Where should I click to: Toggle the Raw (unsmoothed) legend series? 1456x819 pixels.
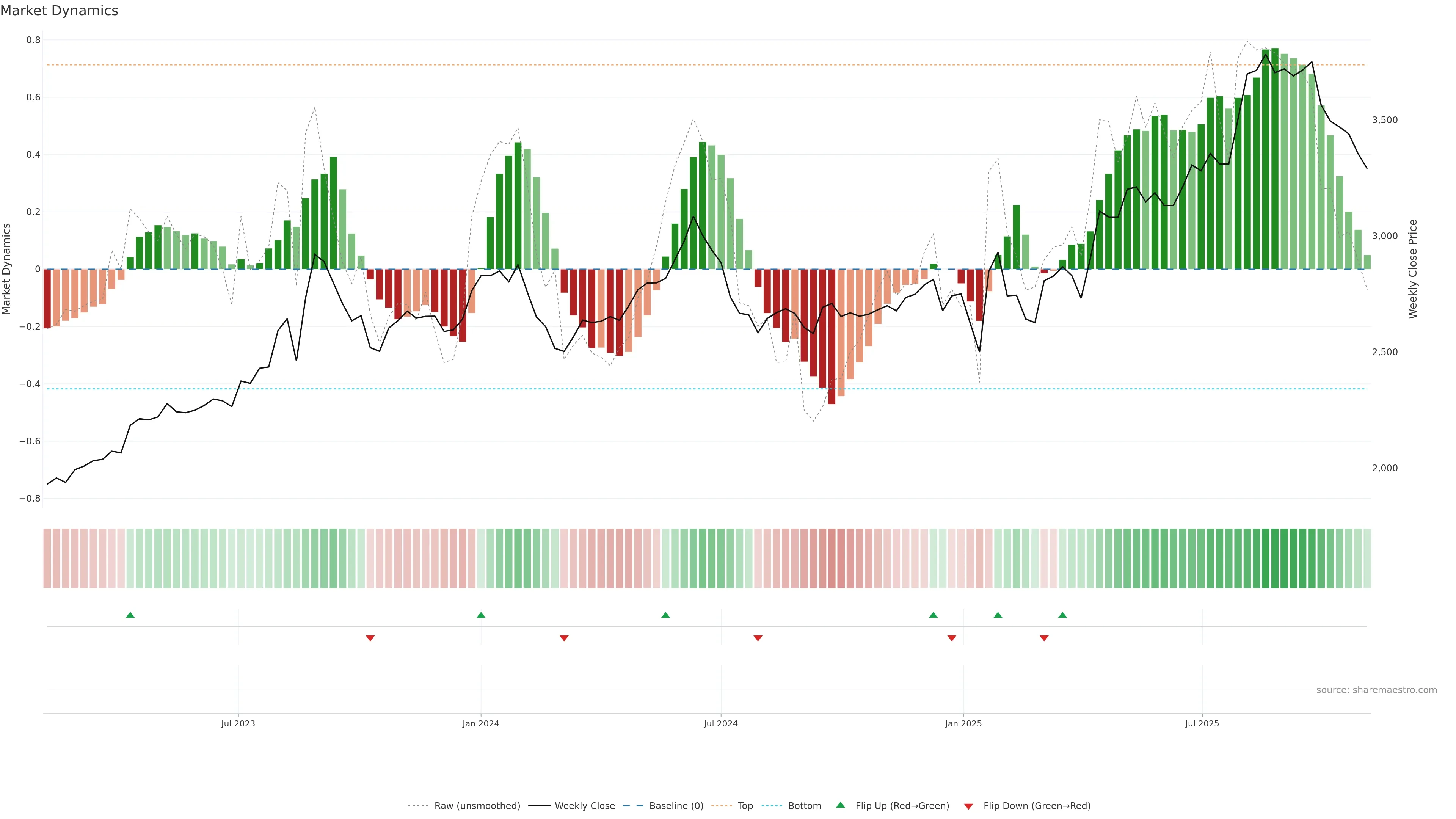pyautogui.click(x=477, y=806)
